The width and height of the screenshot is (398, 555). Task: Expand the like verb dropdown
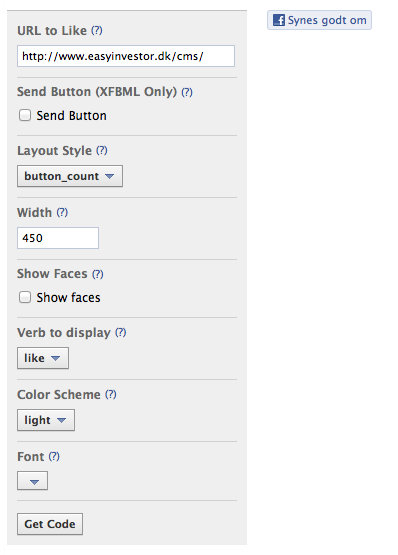coord(43,358)
